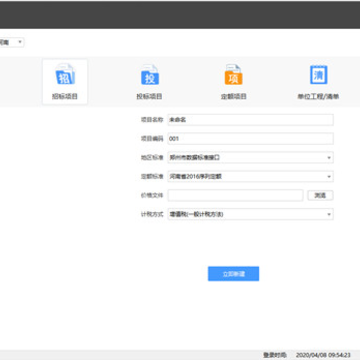The image size is (360, 360).
Task: Click the 浏览 browse button
Action: 320,196
